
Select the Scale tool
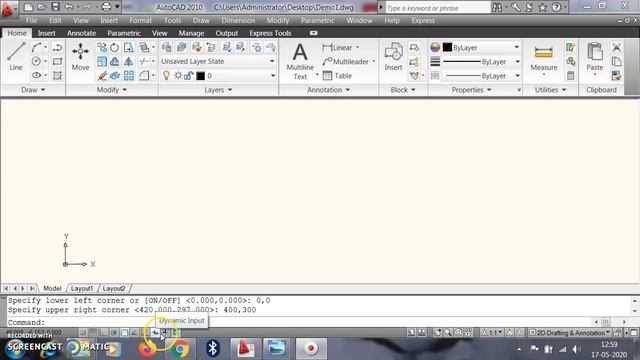click(x=102, y=62)
